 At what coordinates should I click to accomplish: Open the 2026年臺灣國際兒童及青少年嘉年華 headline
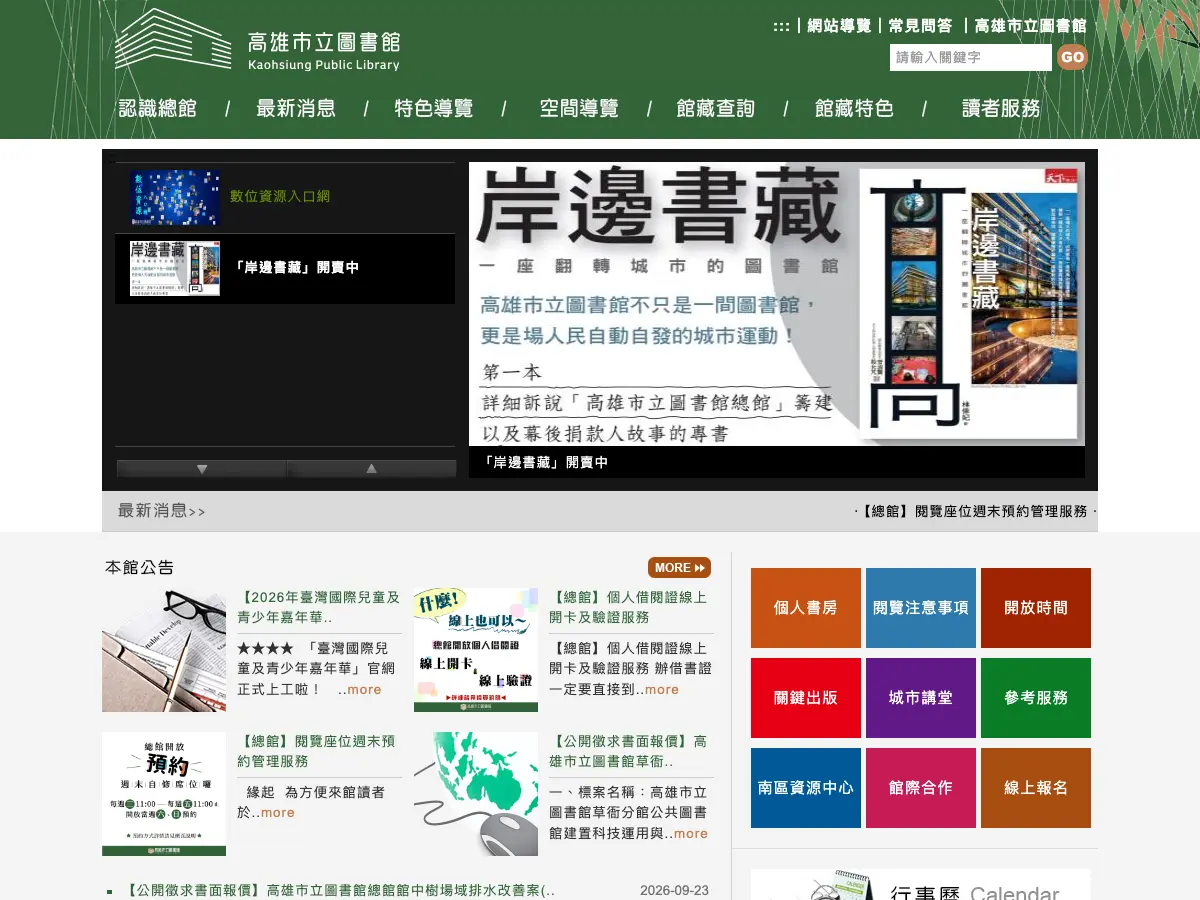[x=319, y=607]
